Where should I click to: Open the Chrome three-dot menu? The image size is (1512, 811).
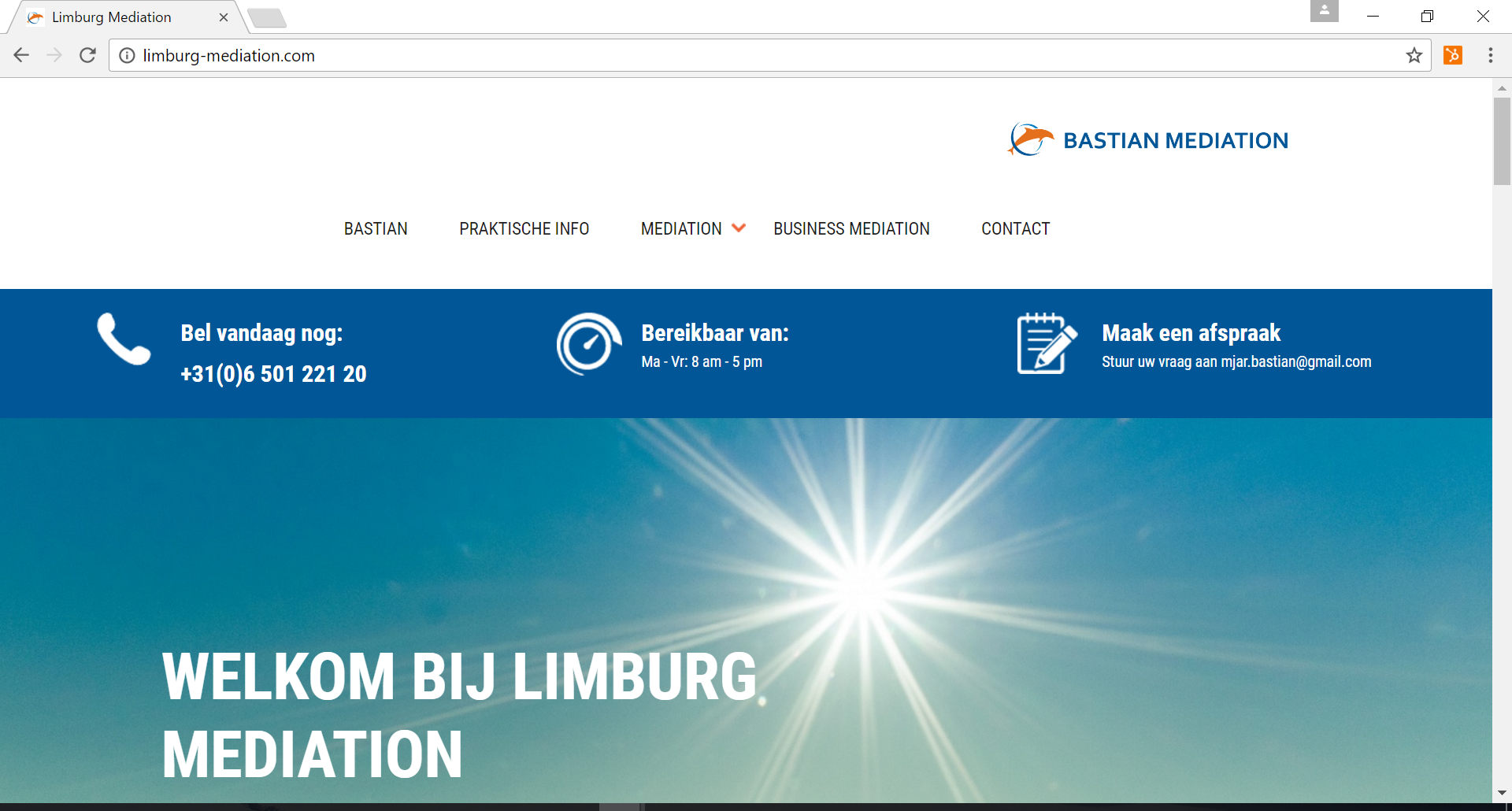pyautogui.click(x=1491, y=55)
